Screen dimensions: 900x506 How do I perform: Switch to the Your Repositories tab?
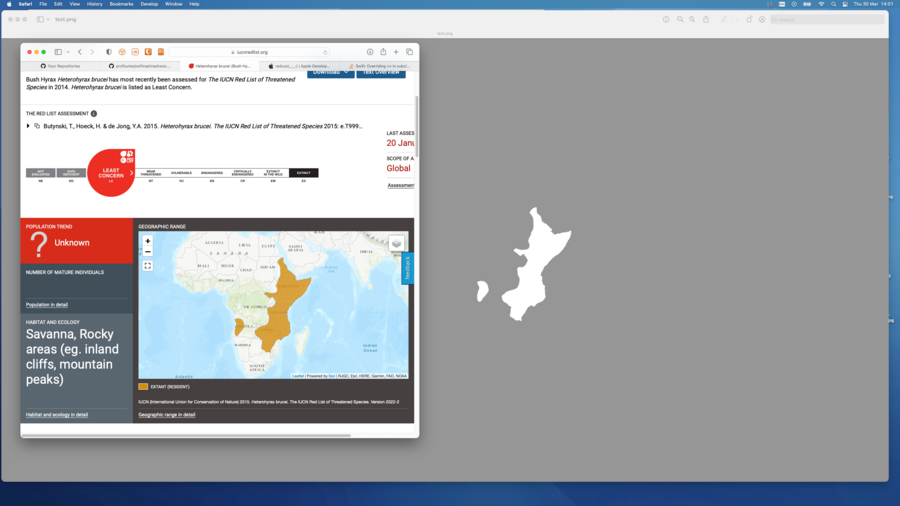pos(62,66)
